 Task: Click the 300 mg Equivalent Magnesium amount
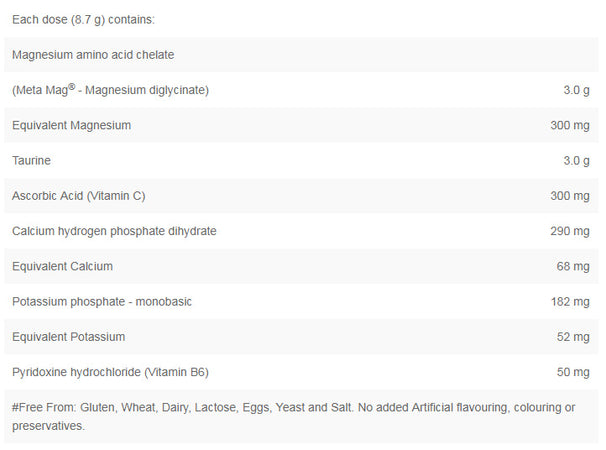point(570,126)
